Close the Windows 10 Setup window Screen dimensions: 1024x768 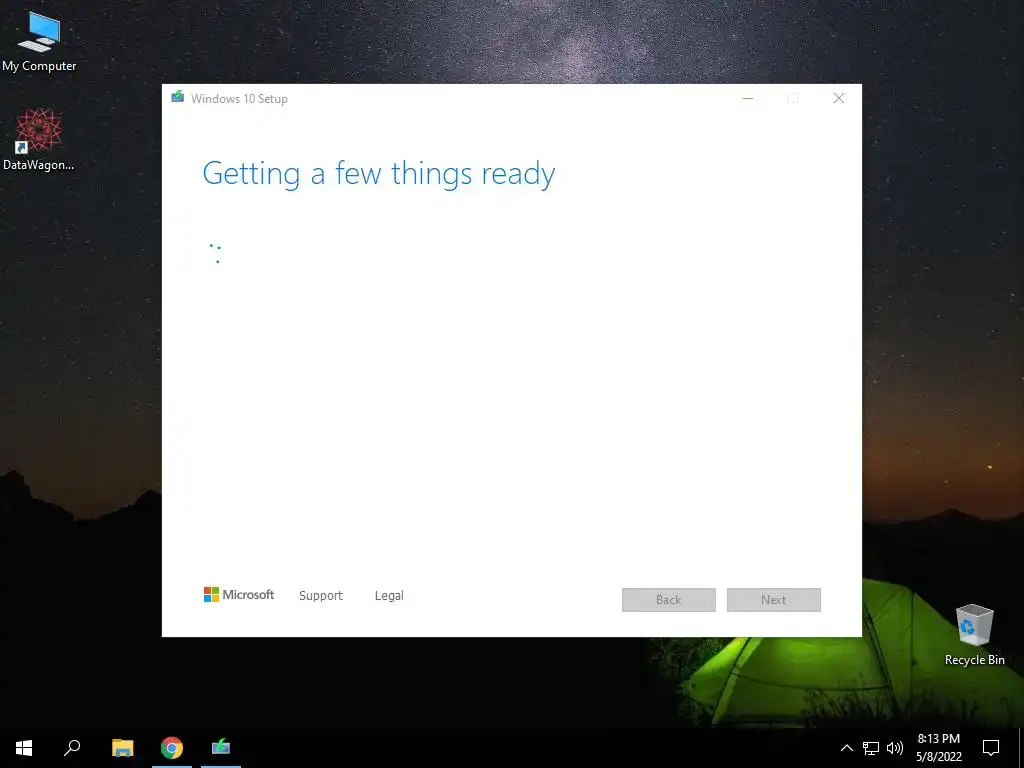[839, 99]
